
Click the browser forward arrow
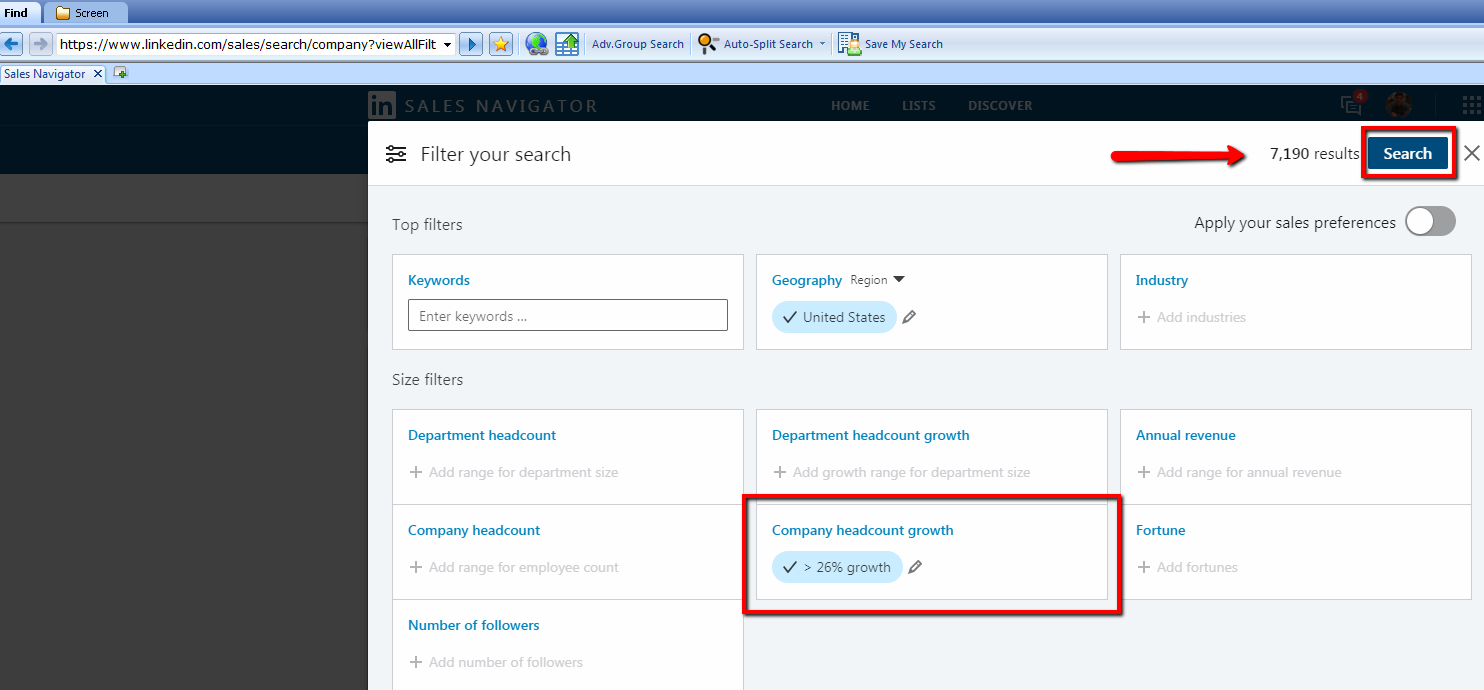click(40, 44)
